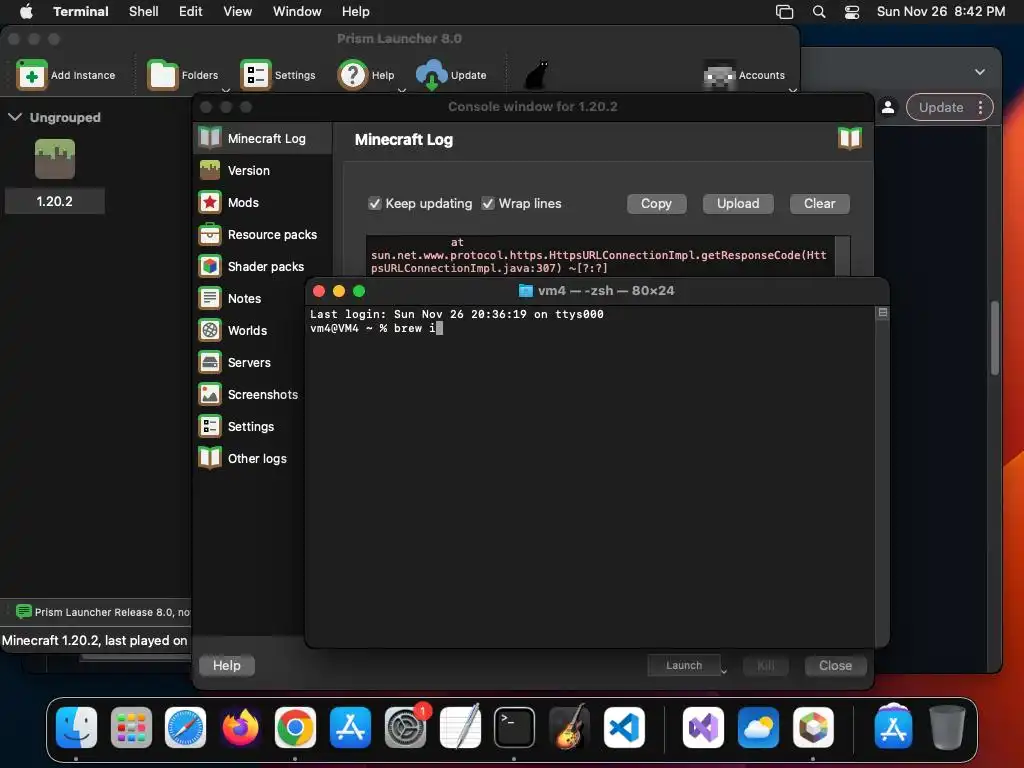
Task: Open the Minecraft Log page in sidebar
Action: pyautogui.click(x=263, y=138)
